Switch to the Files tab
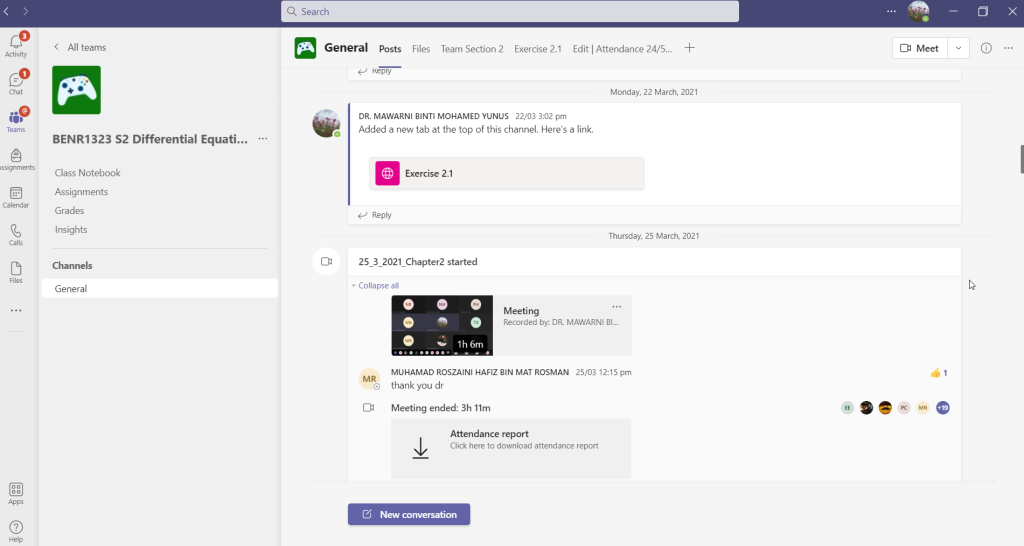This screenshot has width=1024, height=546. pyautogui.click(x=421, y=49)
